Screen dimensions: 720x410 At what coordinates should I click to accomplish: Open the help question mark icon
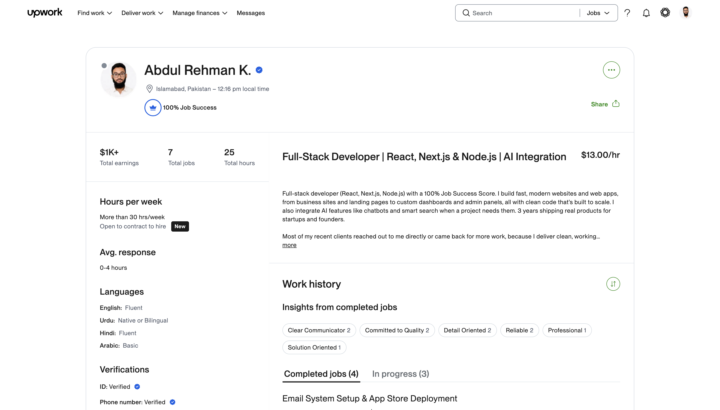tap(627, 13)
